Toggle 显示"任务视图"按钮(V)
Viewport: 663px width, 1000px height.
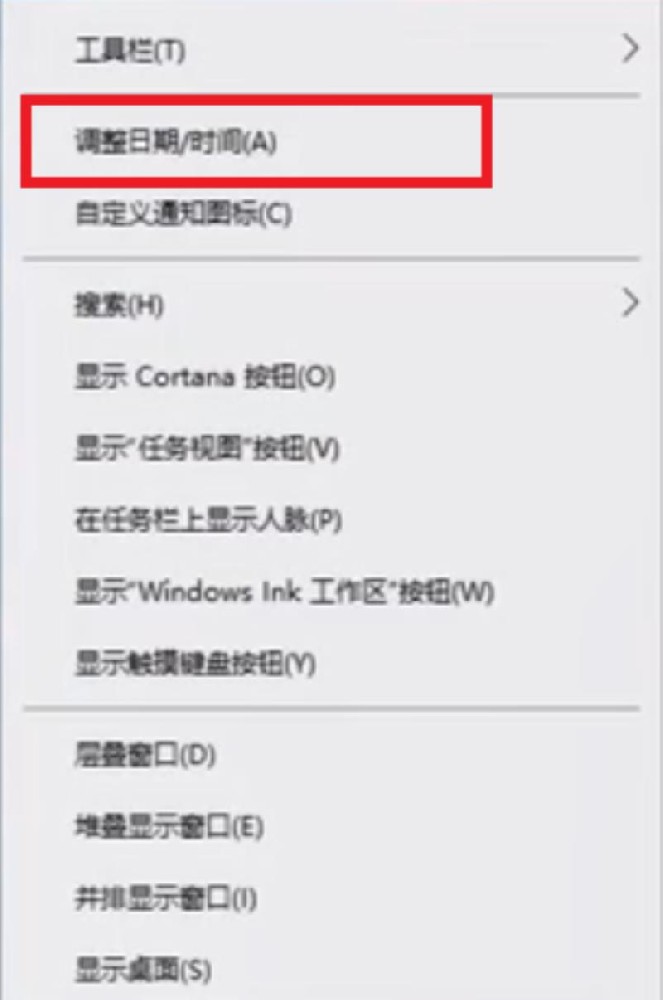coord(332,448)
